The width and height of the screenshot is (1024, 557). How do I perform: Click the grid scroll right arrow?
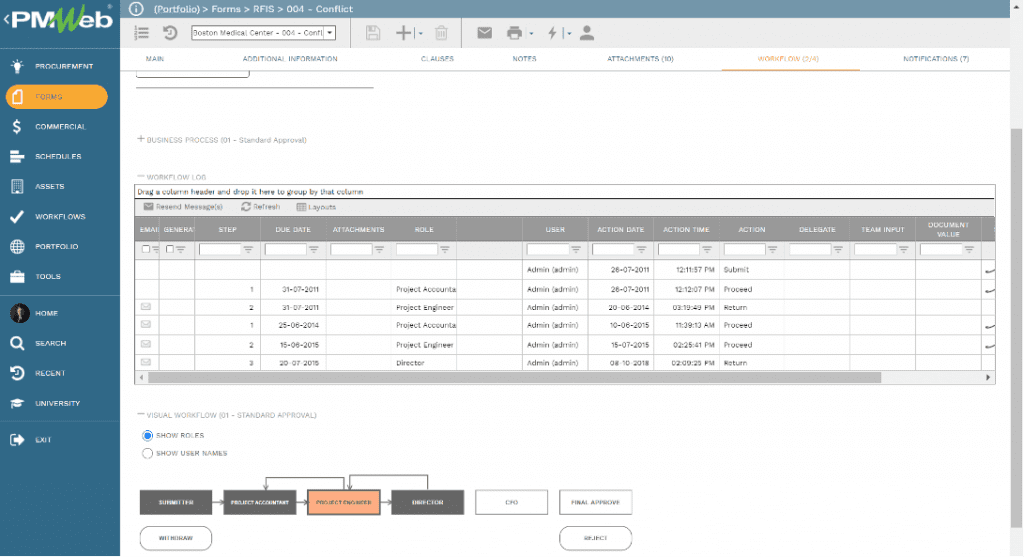(988, 377)
